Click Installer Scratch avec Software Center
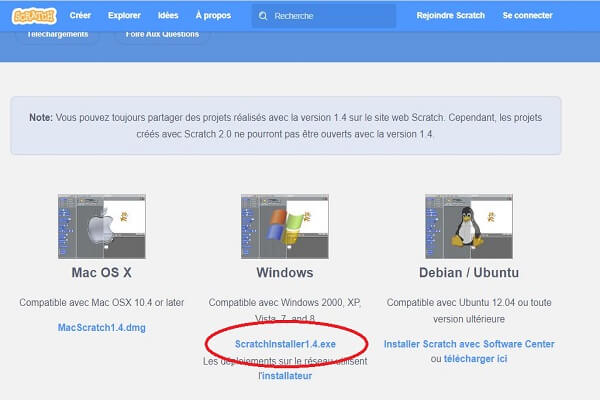The width and height of the screenshot is (600, 400). tap(469, 344)
